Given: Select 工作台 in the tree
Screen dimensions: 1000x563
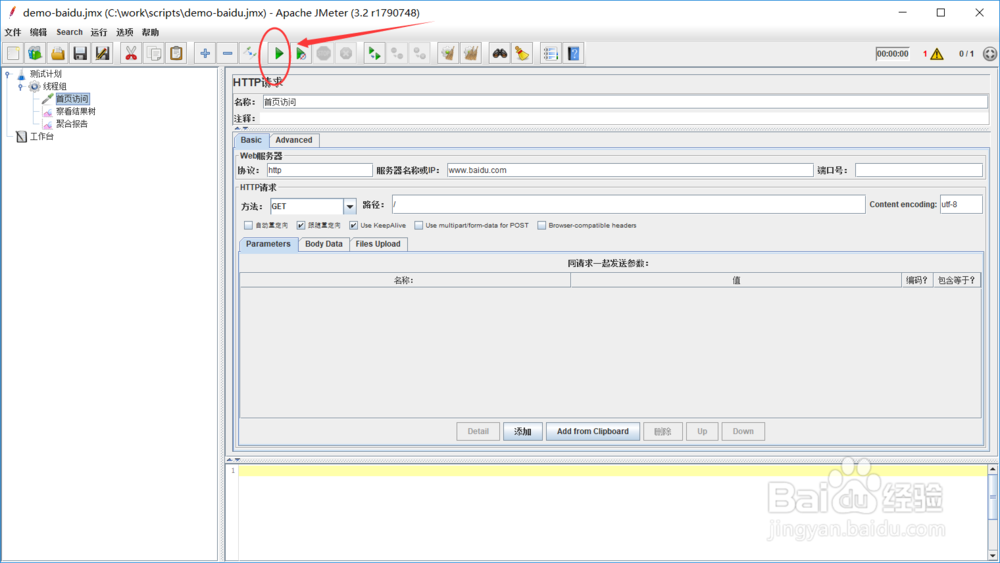Looking at the screenshot, I should coord(42,136).
